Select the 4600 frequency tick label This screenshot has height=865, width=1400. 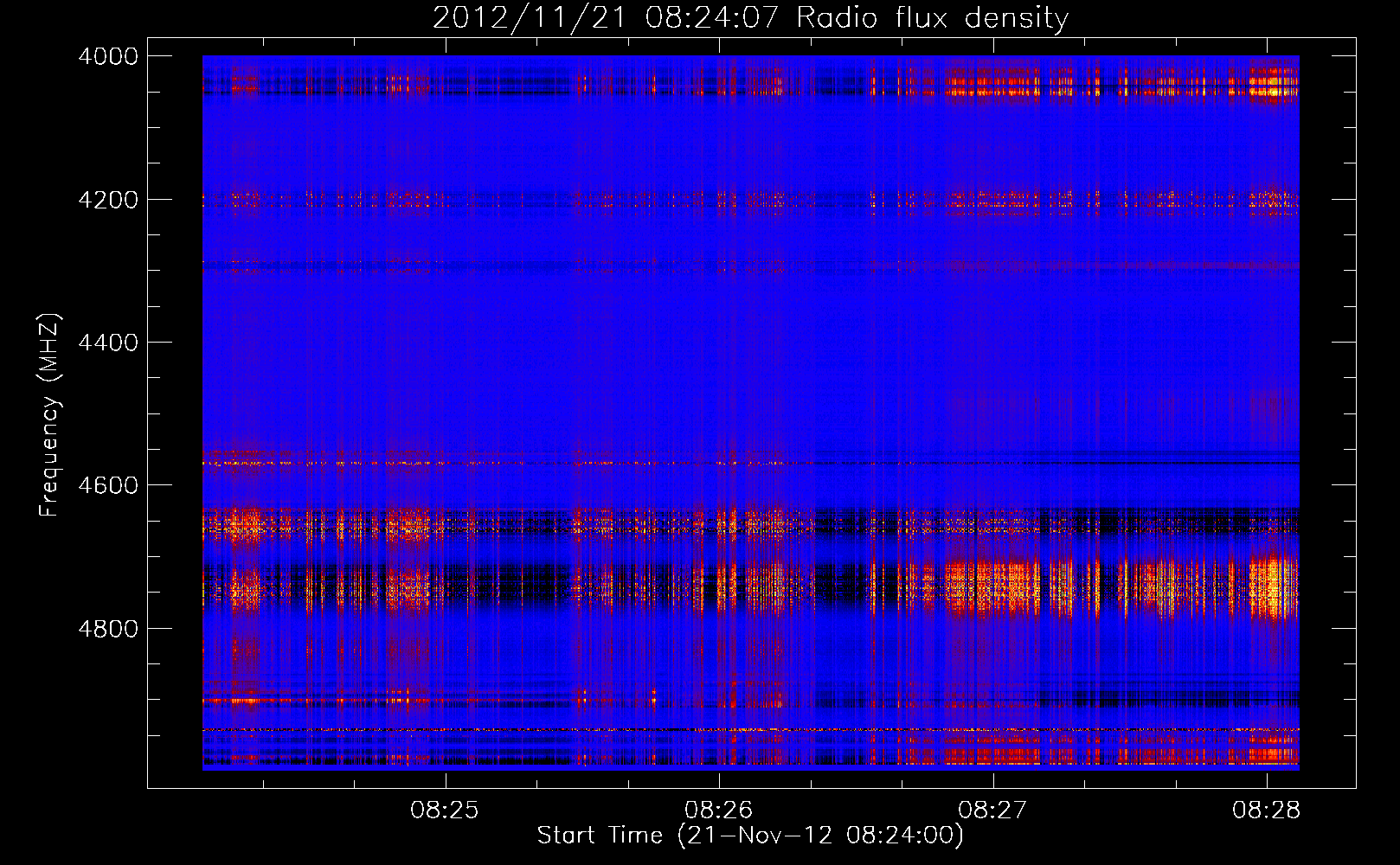[108, 485]
